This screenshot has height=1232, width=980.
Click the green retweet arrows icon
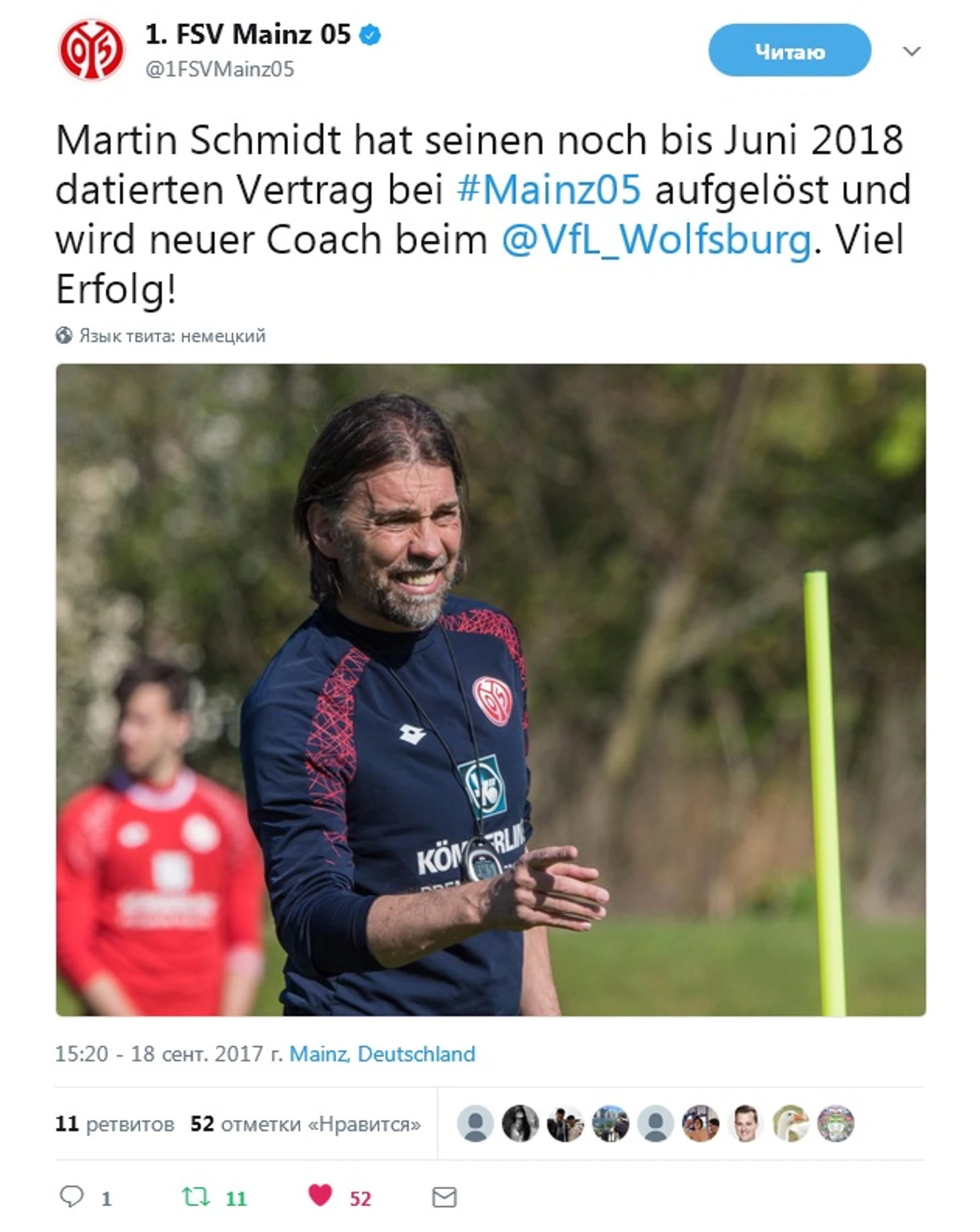click(196, 1196)
